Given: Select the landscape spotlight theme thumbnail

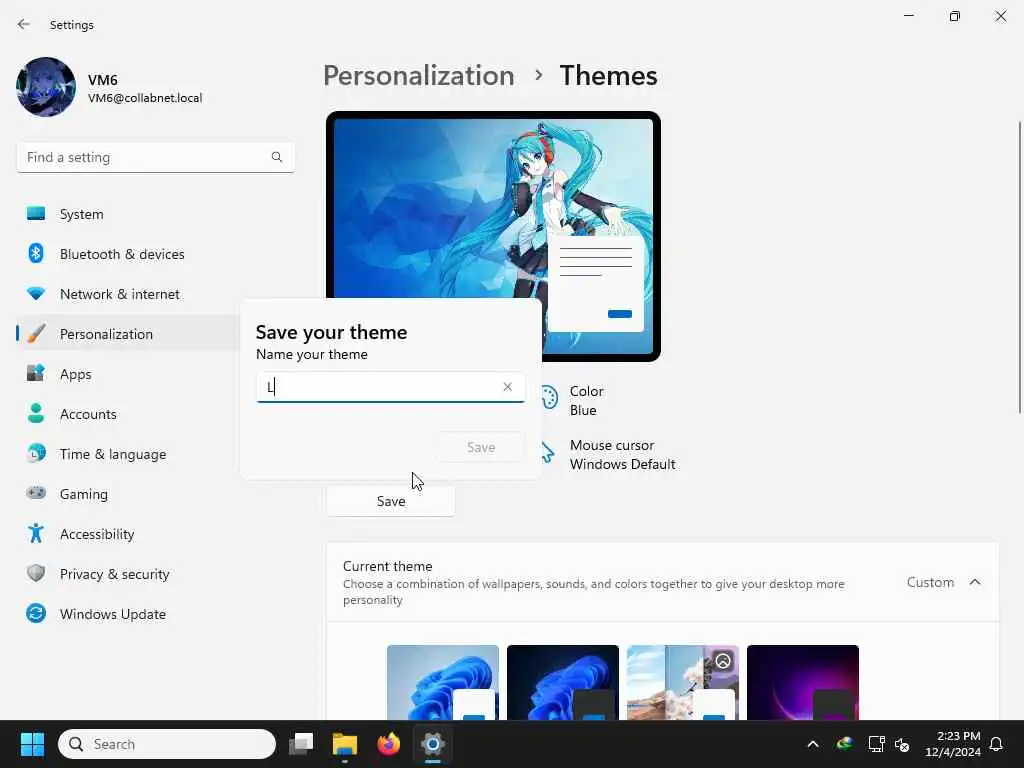Looking at the screenshot, I should pyautogui.click(x=683, y=682).
